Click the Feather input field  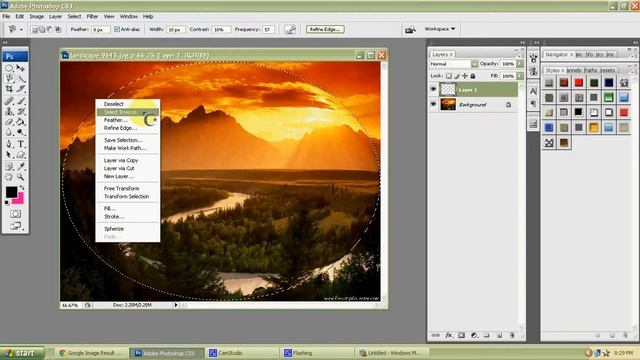click(x=100, y=29)
